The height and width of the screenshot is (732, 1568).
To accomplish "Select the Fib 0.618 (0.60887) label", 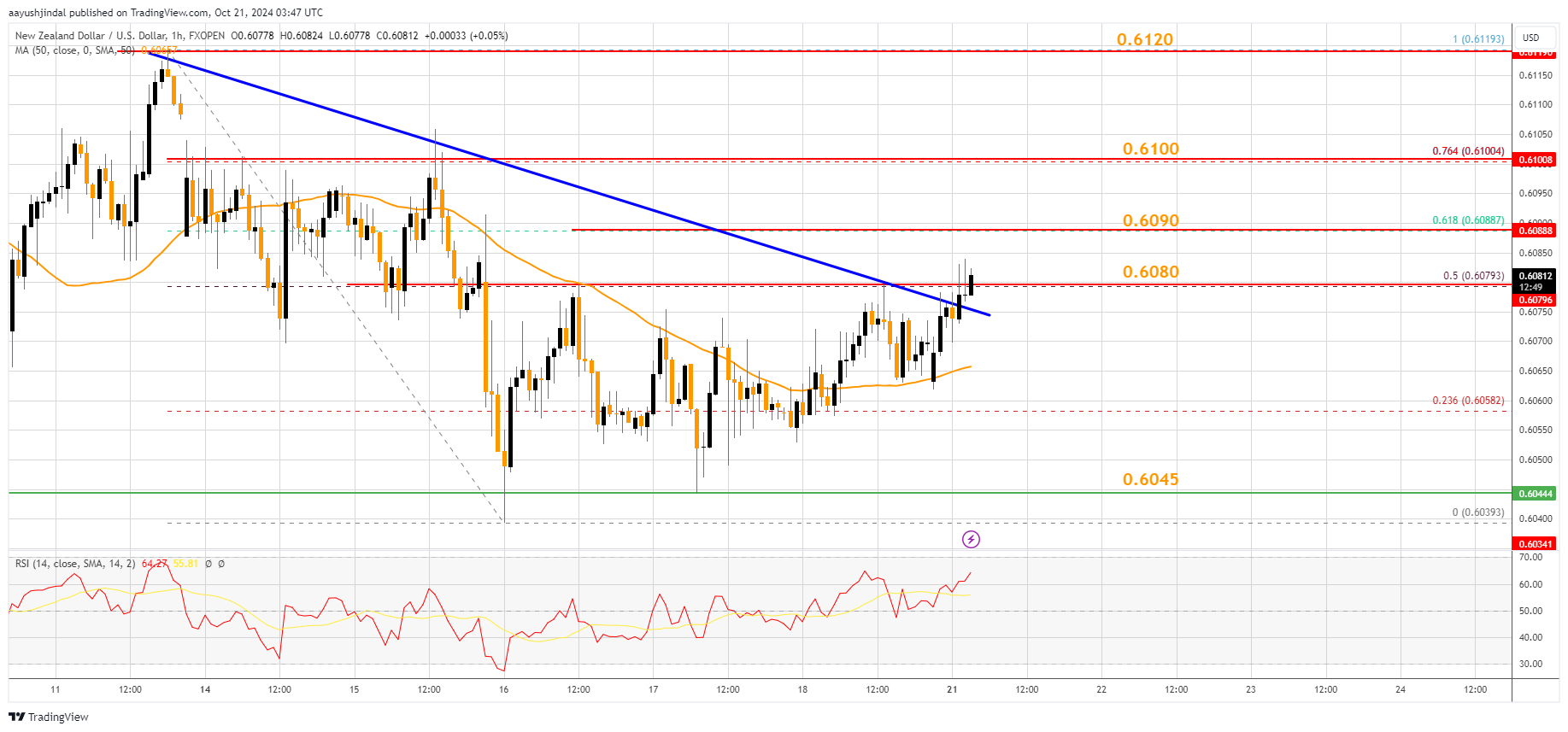I will 1468,220.
